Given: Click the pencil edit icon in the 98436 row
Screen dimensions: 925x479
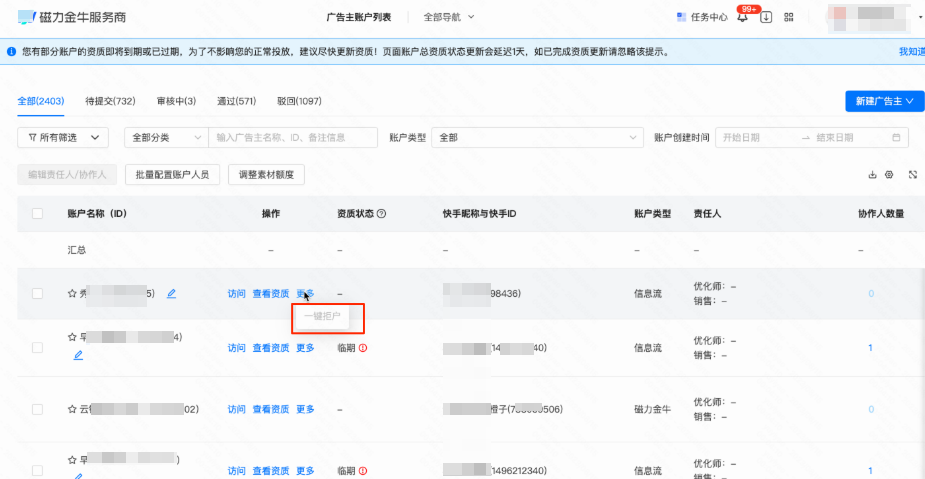Looking at the screenshot, I should point(171,293).
